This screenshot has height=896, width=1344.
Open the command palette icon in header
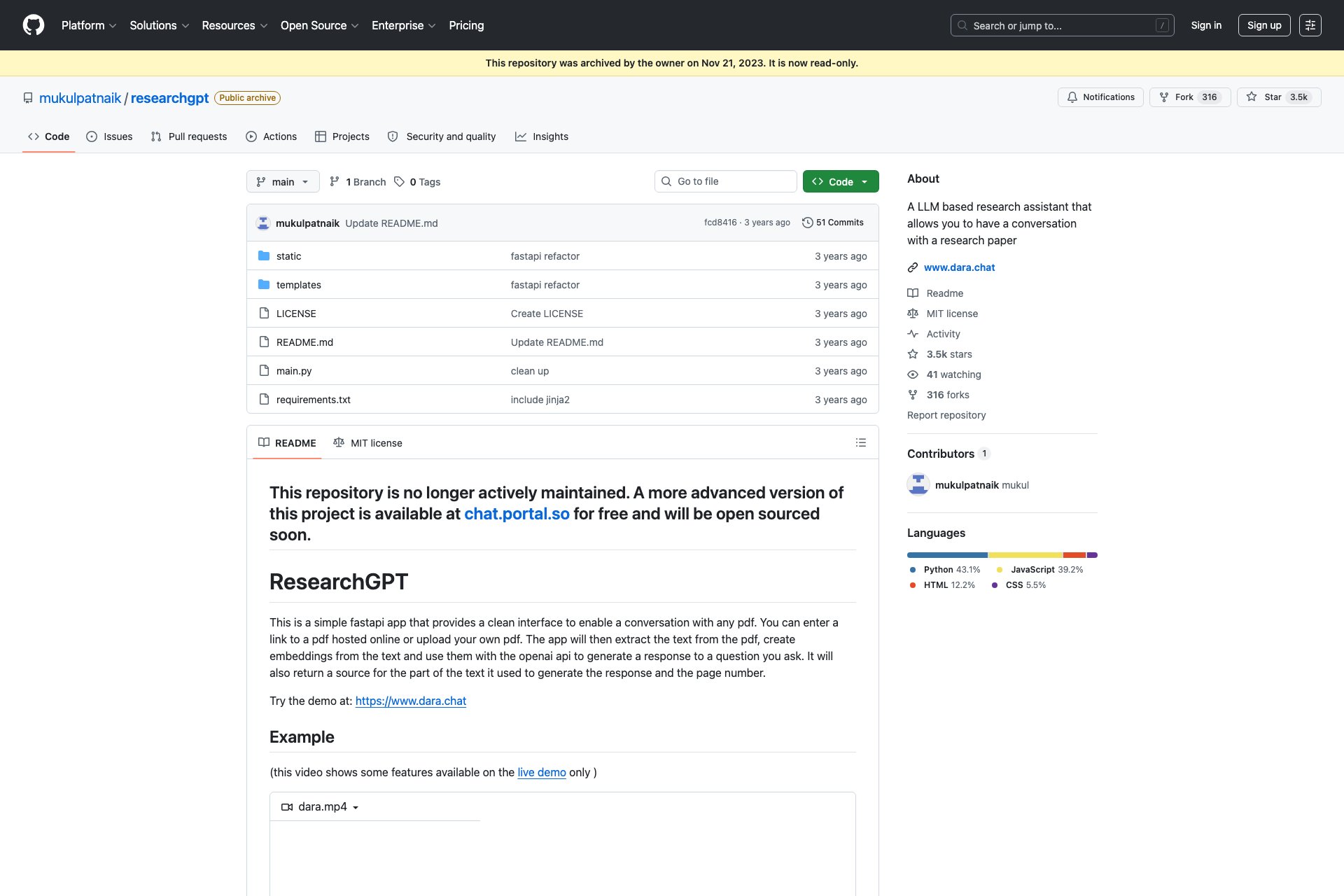click(1310, 25)
